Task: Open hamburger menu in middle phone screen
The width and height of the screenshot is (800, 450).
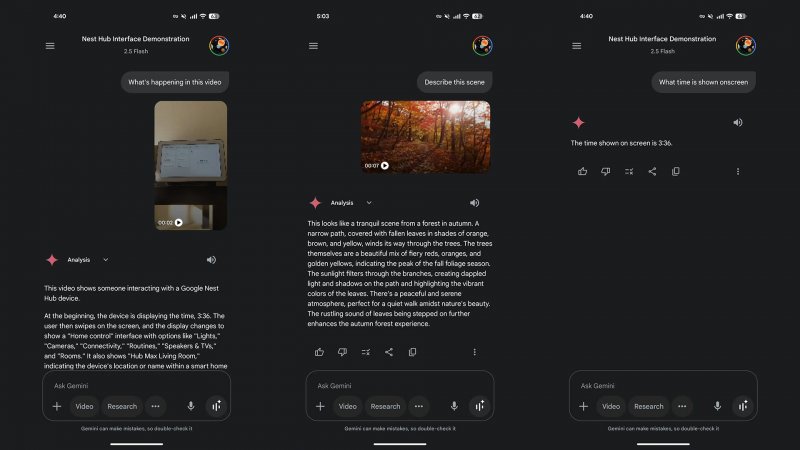Action: click(313, 46)
